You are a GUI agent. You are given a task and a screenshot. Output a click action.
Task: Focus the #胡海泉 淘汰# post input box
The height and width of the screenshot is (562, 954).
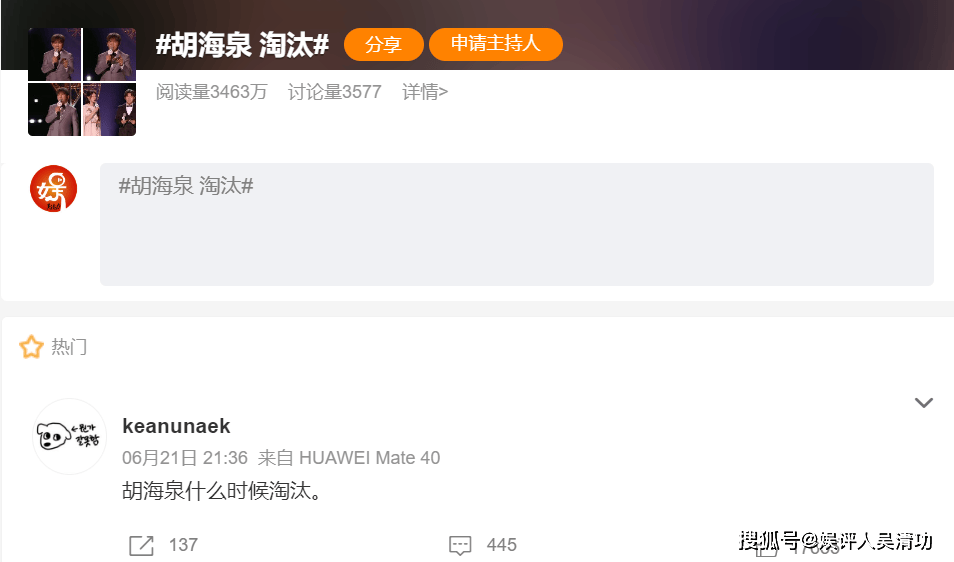coord(517,224)
